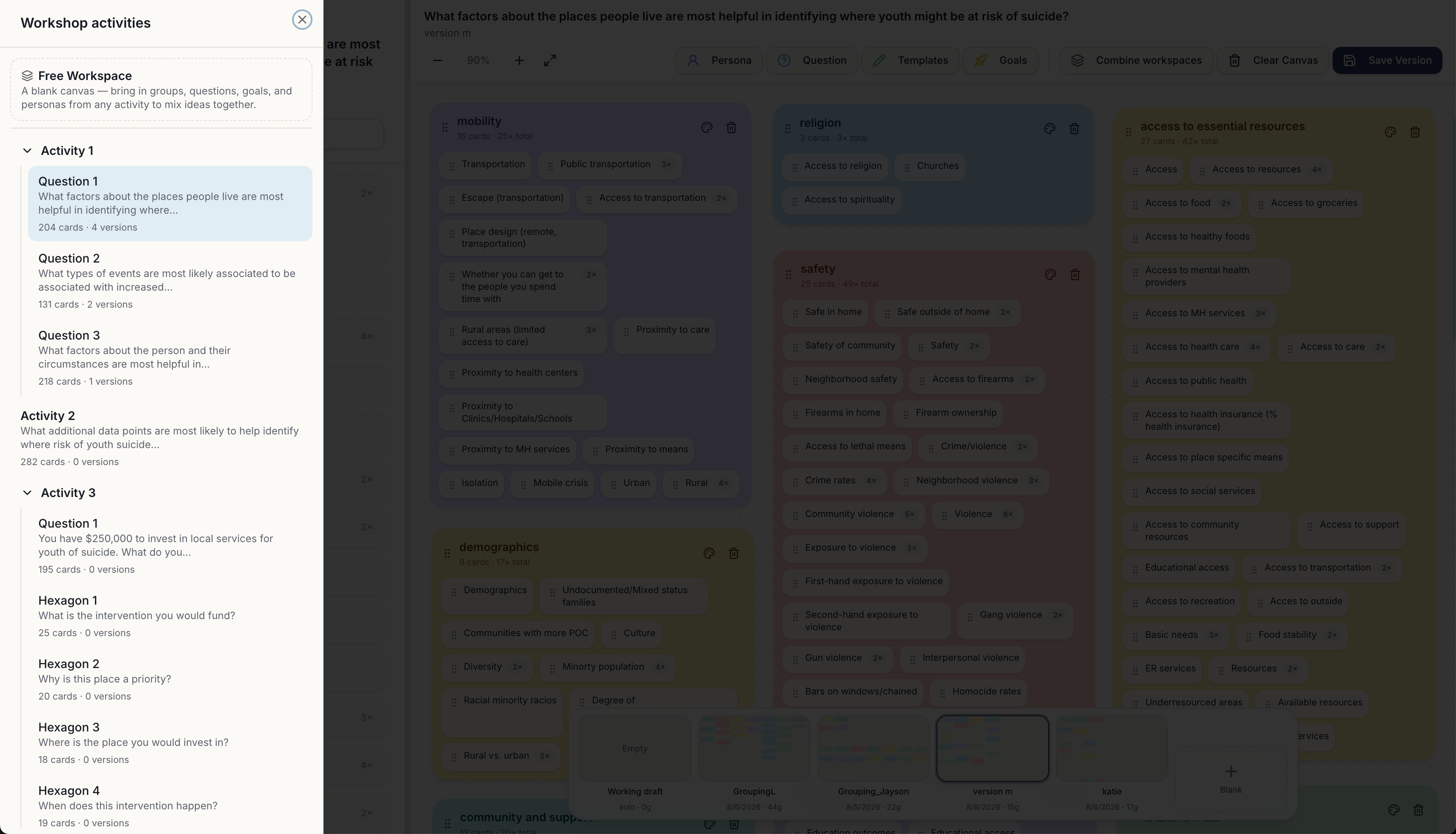Viewport: 1456px width, 834px height.
Task: Click the Proximity to health centers card
Action: (512, 374)
